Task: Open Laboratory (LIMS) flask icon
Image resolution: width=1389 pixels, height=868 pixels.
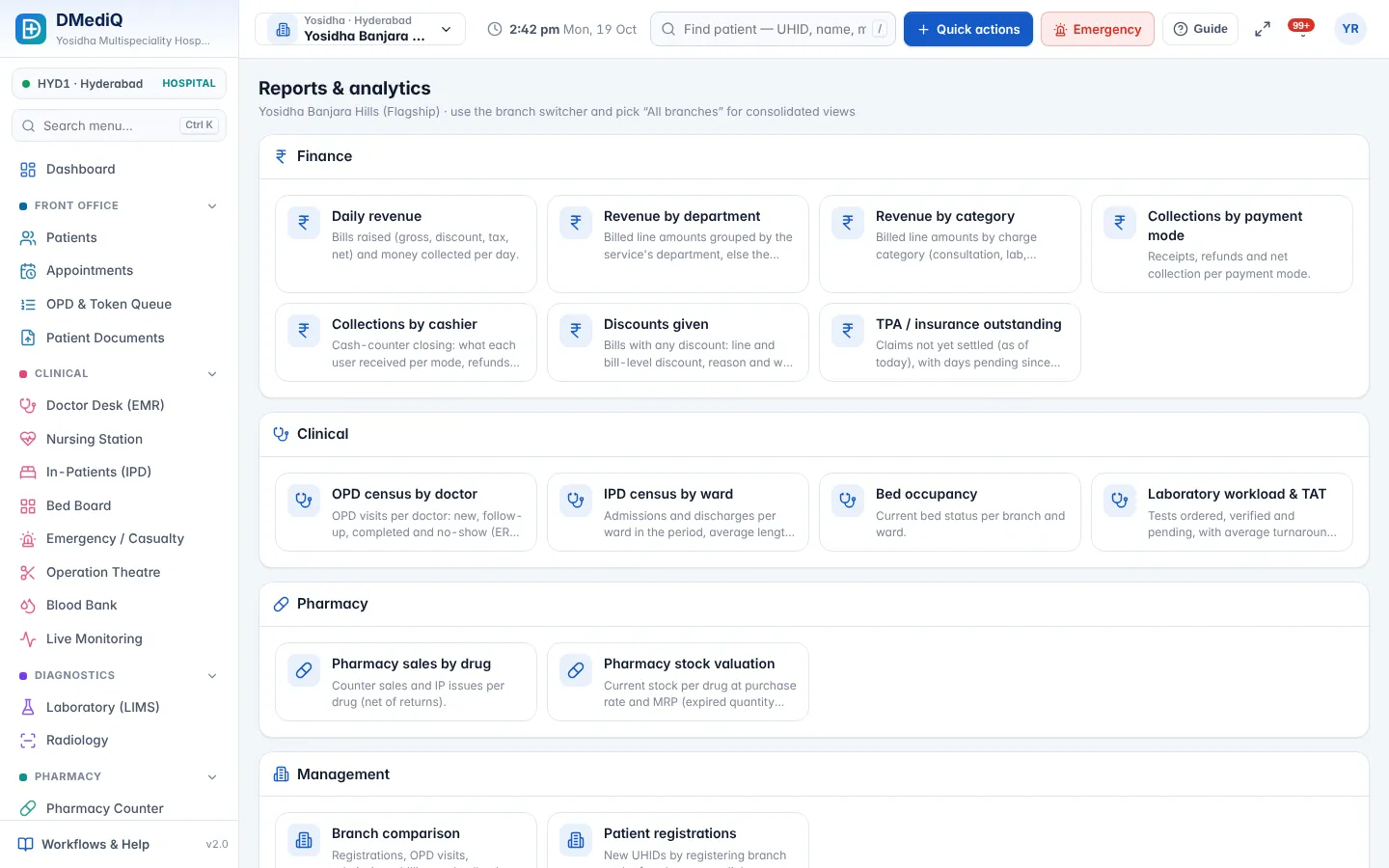Action: [28, 708]
